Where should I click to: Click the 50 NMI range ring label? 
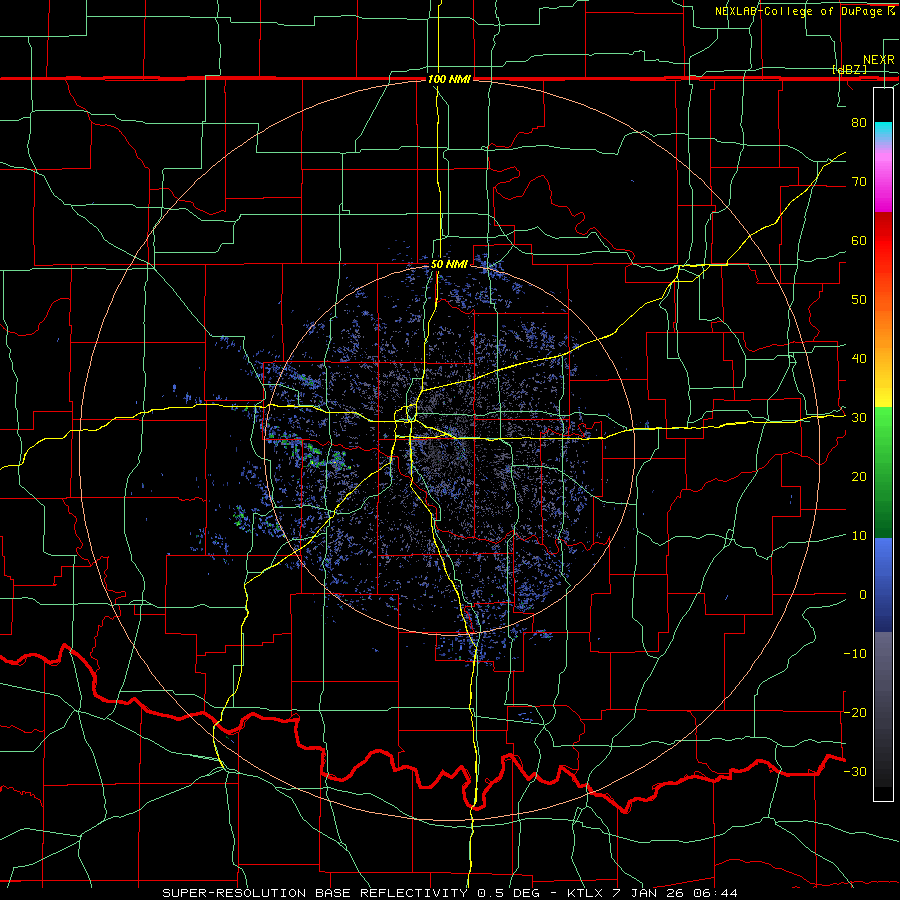point(449,264)
